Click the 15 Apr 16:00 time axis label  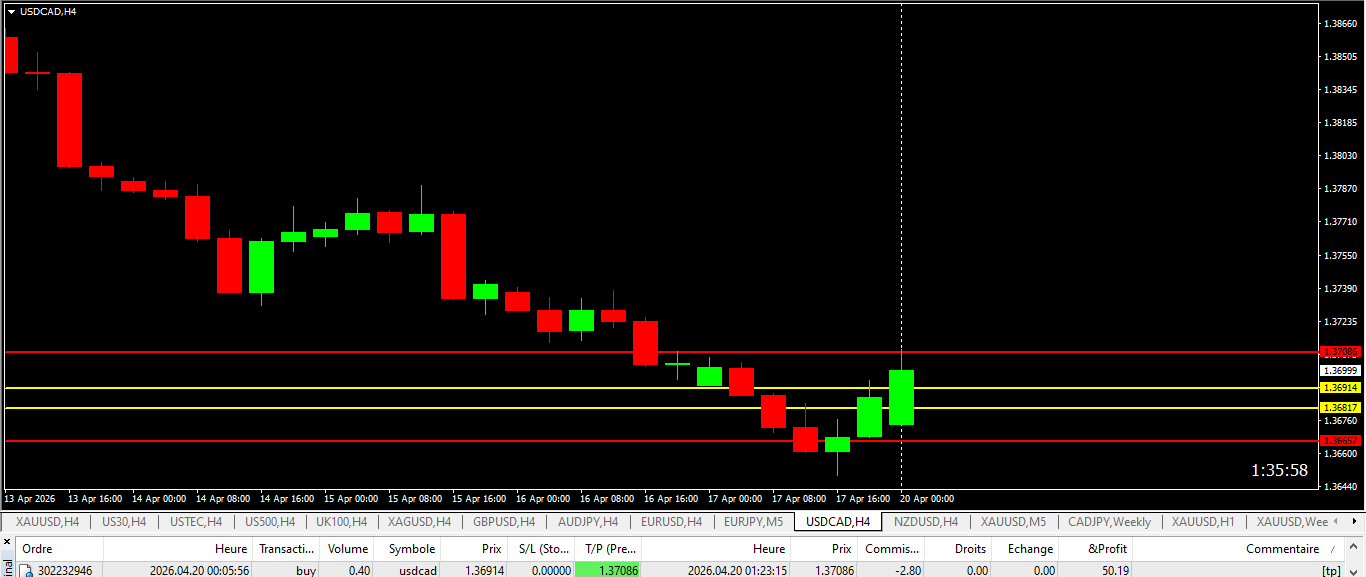pos(477,498)
